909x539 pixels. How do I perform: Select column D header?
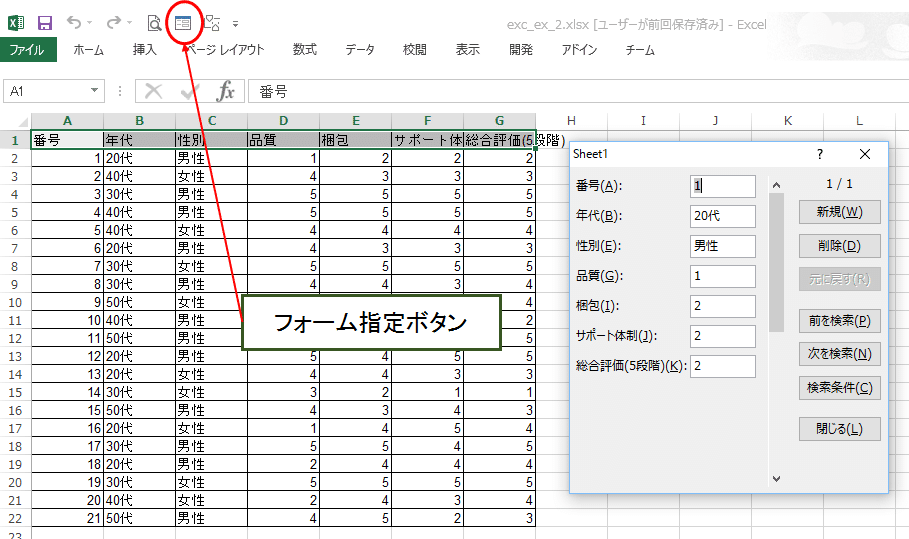click(283, 121)
